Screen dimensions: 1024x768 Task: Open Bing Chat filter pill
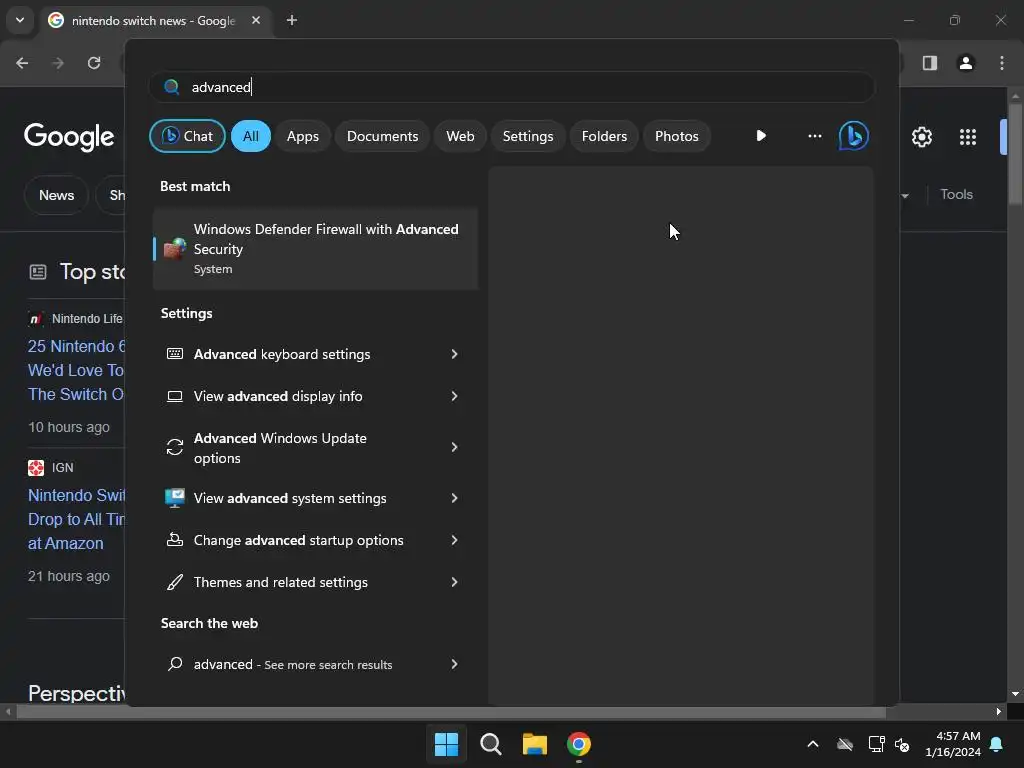pos(187,136)
